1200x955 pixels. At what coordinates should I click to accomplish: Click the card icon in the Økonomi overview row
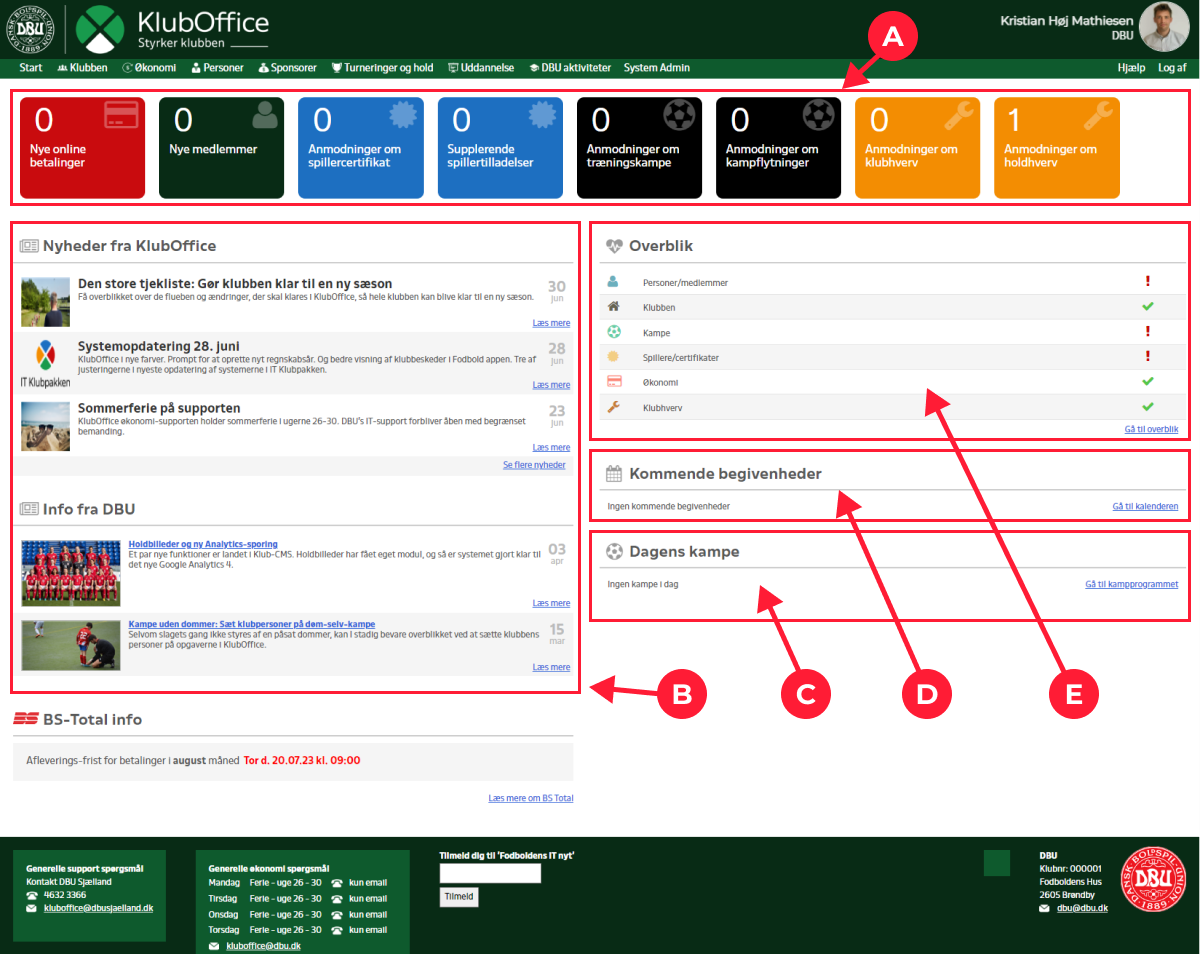pos(614,381)
